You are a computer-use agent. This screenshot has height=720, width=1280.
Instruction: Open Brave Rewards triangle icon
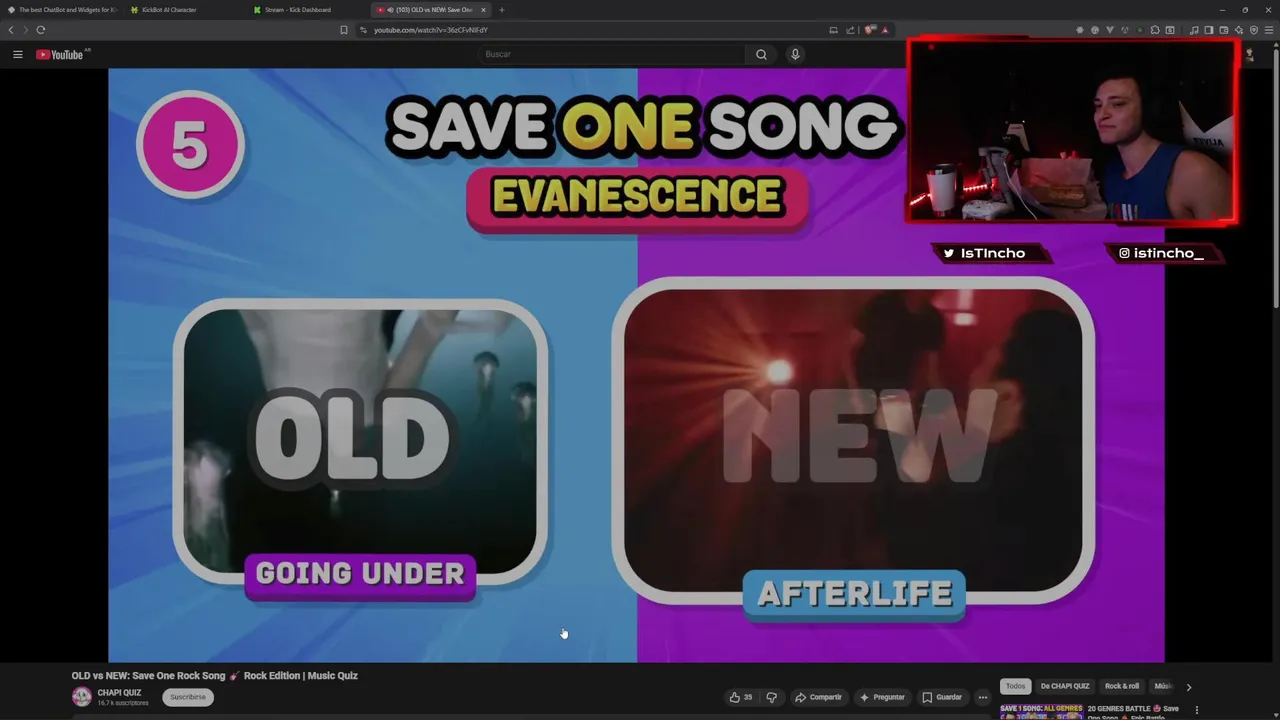[x=885, y=30]
